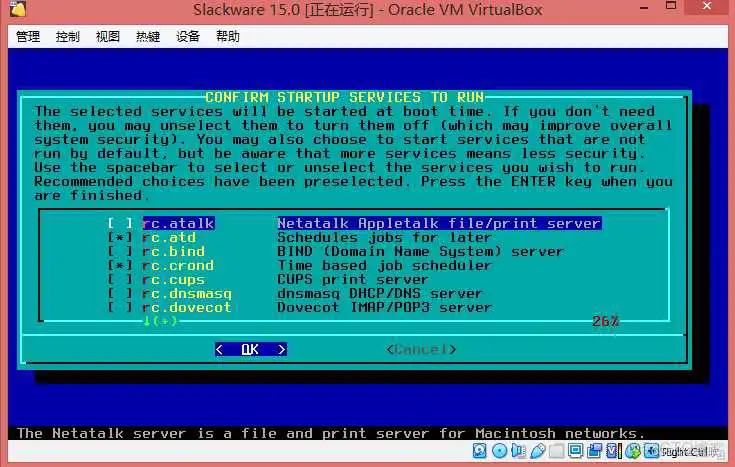Open the 管理 menu

28,37
